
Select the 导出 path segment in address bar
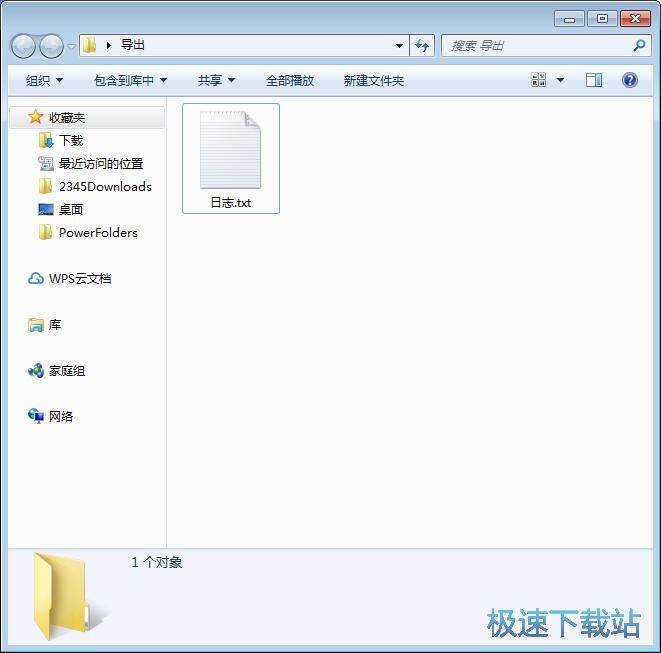pyautogui.click(x=133, y=45)
